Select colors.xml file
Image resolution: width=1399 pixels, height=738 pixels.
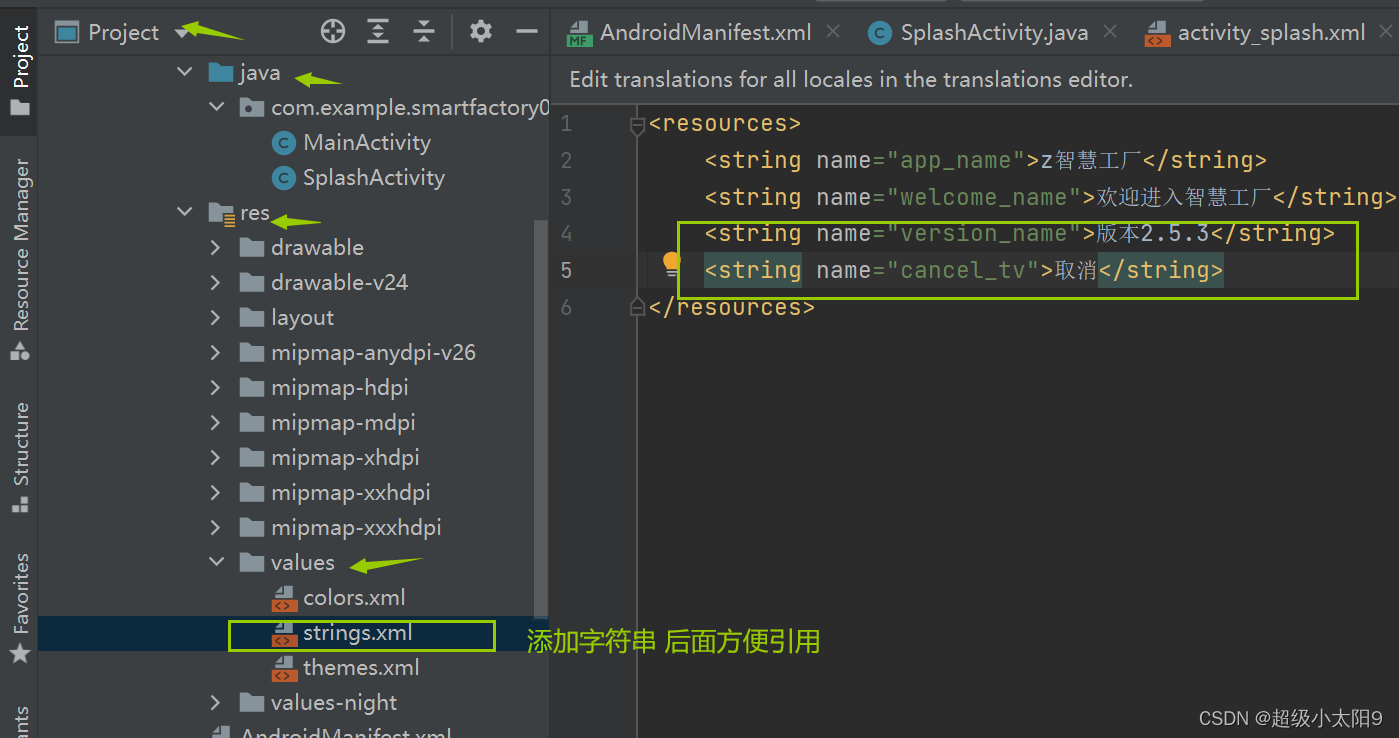354,597
